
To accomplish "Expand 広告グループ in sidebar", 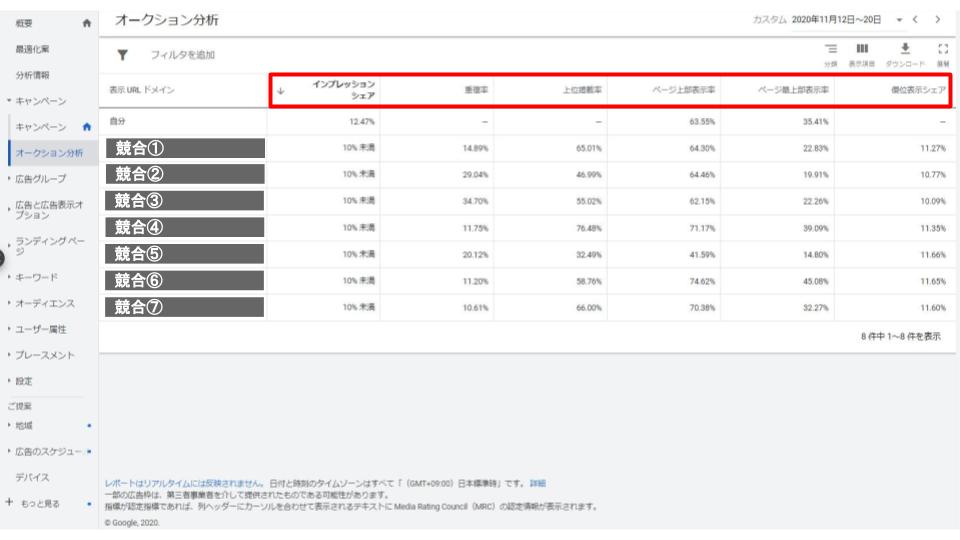I will click(9, 179).
